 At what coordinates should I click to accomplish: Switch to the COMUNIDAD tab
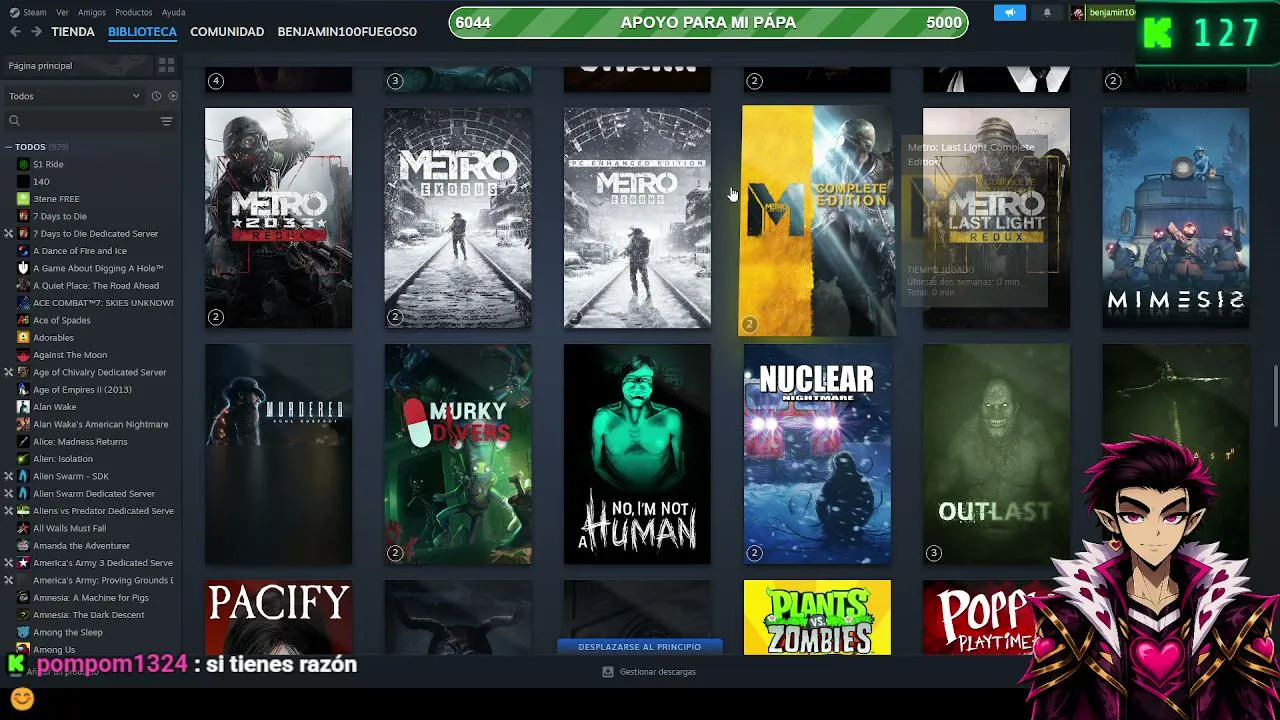(x=227, y=32)
